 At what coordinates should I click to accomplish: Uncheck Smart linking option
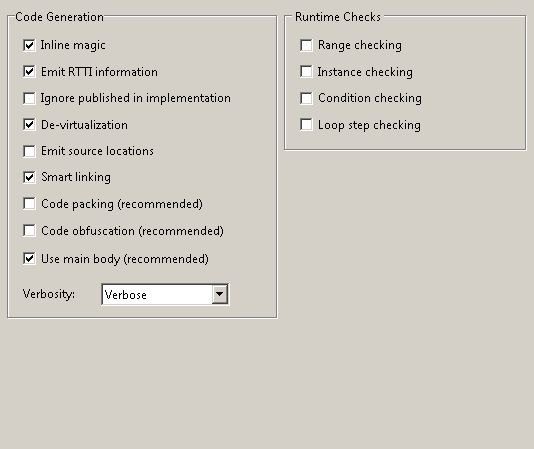pyautogui.click(x=29, y=177)
